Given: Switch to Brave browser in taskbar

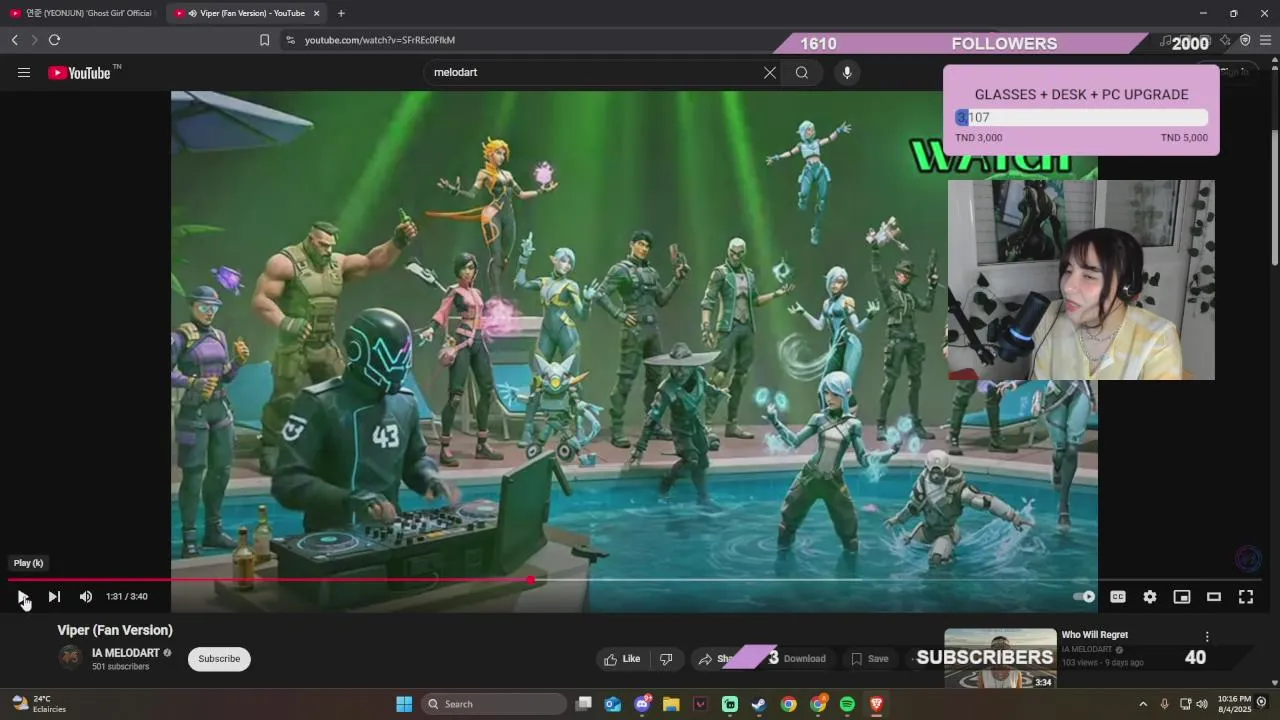Looking at the screenshot, I should click(x=877, y=704).
